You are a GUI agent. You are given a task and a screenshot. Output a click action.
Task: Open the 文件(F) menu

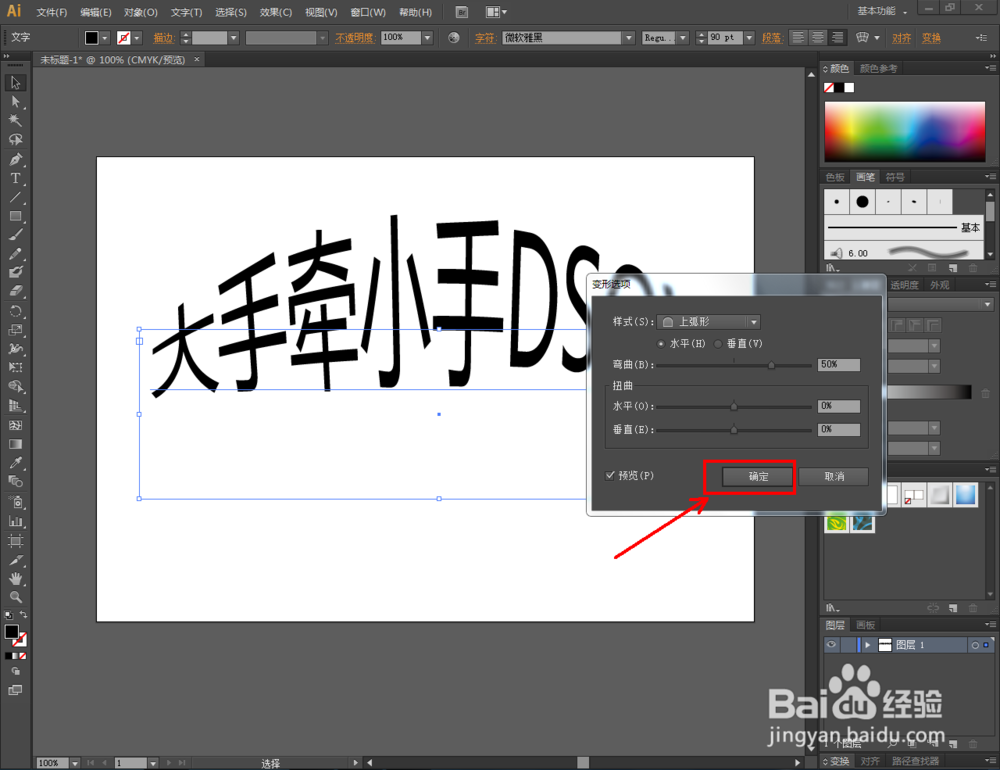(52, 12)
